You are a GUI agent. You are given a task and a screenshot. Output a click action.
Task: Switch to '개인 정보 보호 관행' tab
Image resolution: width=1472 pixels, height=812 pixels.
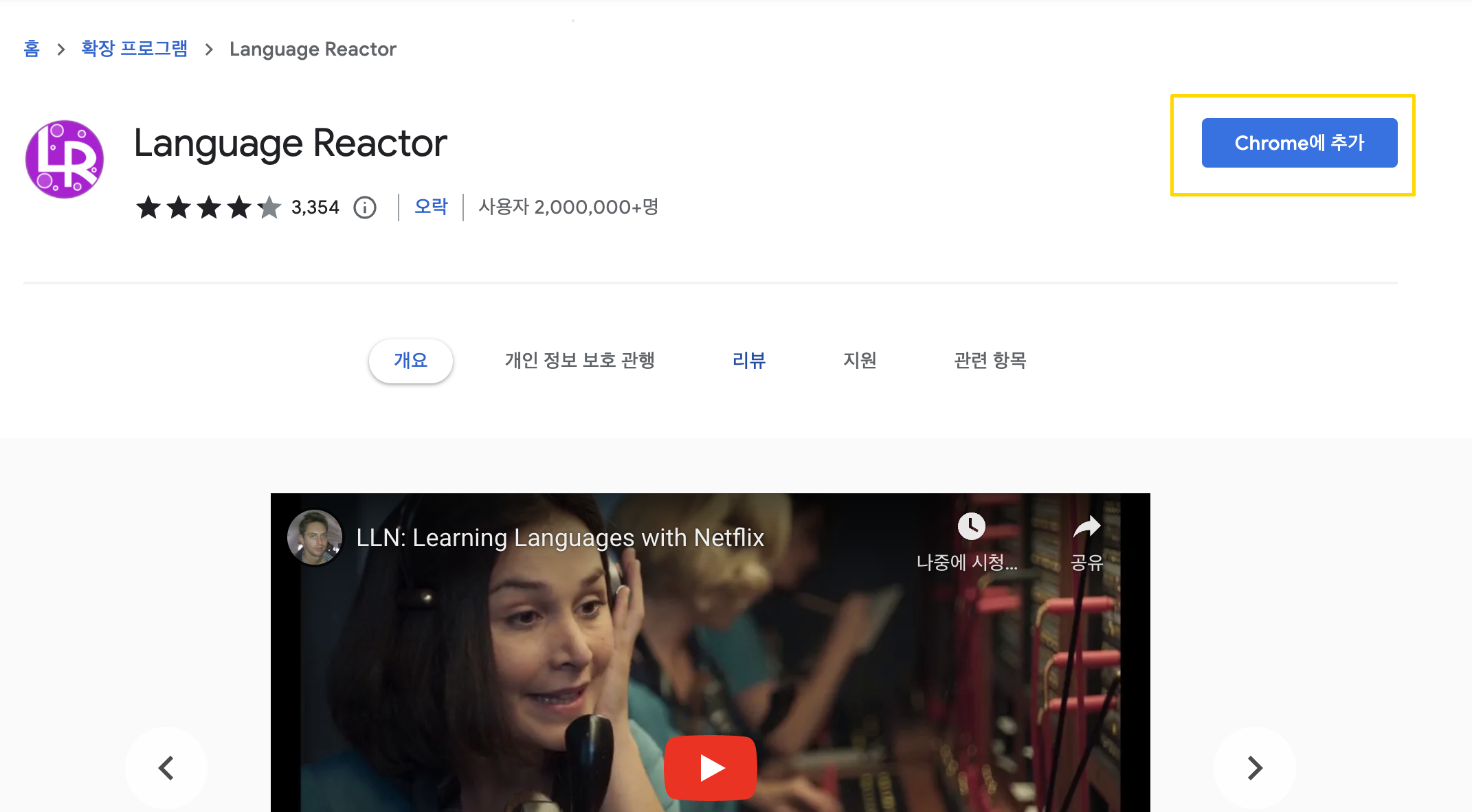[580, 361]
